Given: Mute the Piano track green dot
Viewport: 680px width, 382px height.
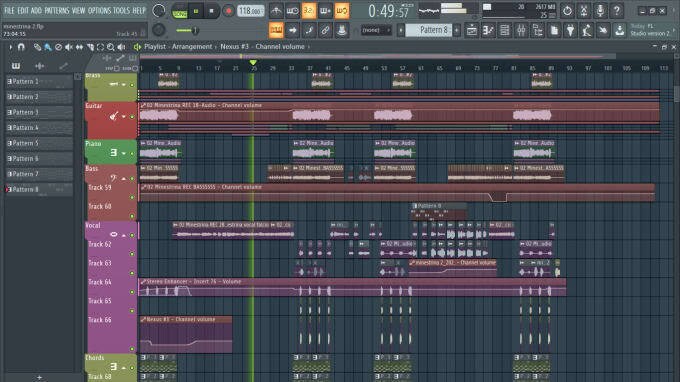Looking at the screenshot, I should (132, 153).
